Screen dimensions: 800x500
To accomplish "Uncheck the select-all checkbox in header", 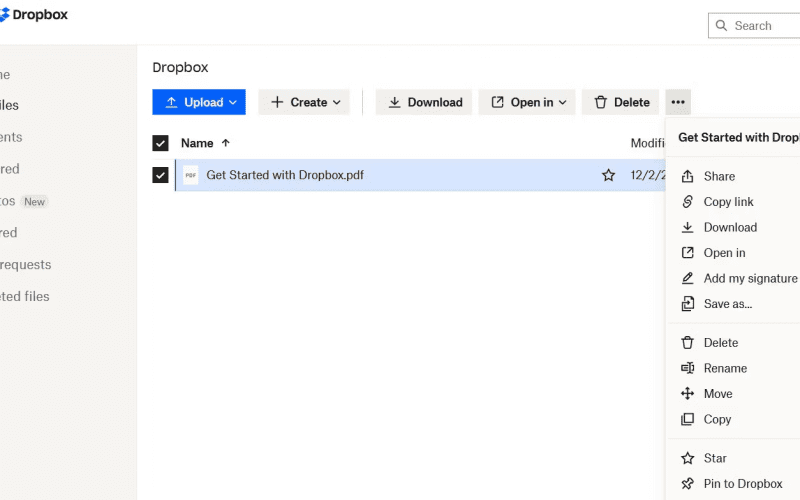I will pos(160,143).
